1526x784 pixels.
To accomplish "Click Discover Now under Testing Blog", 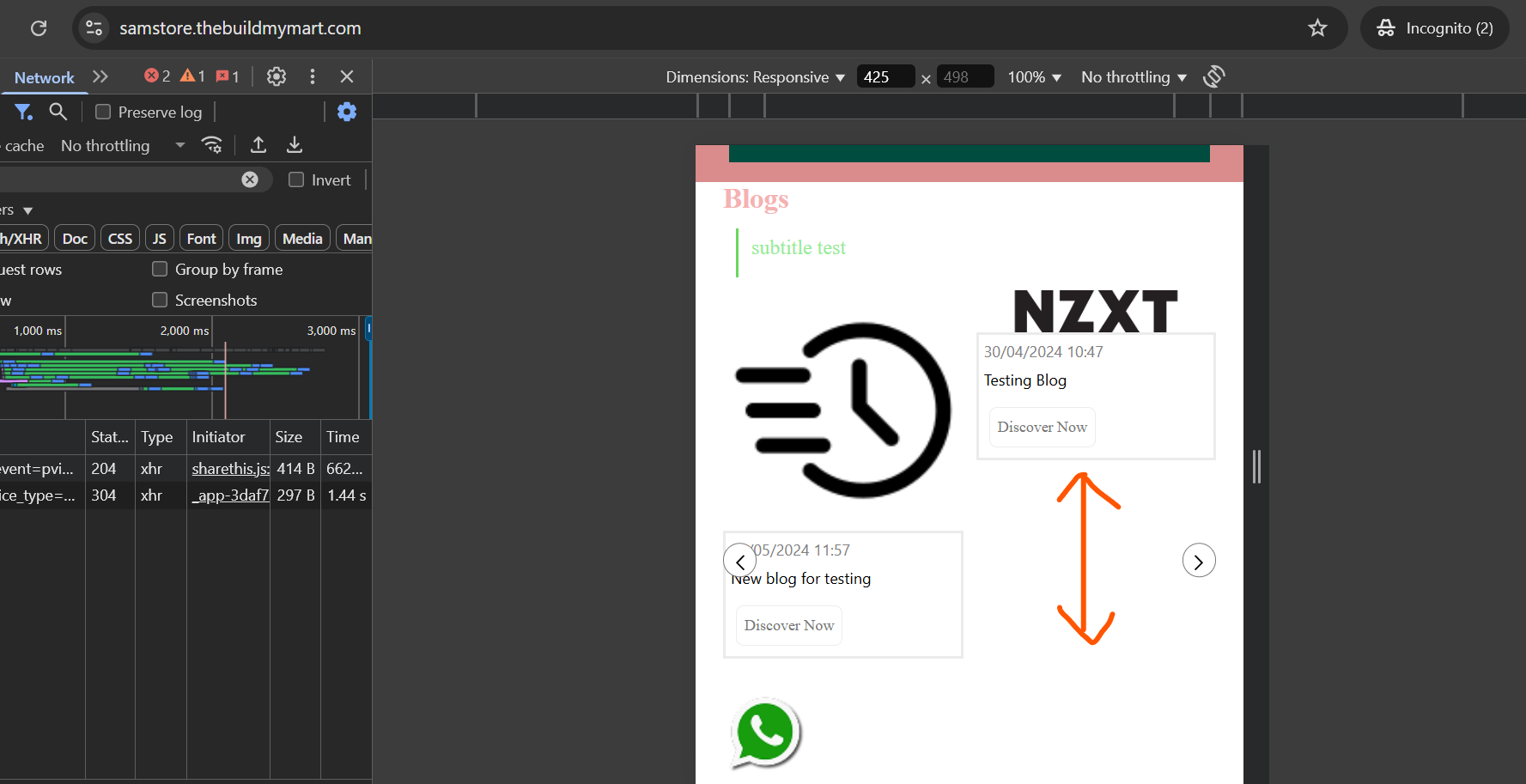I will (x=1043, y=427).
